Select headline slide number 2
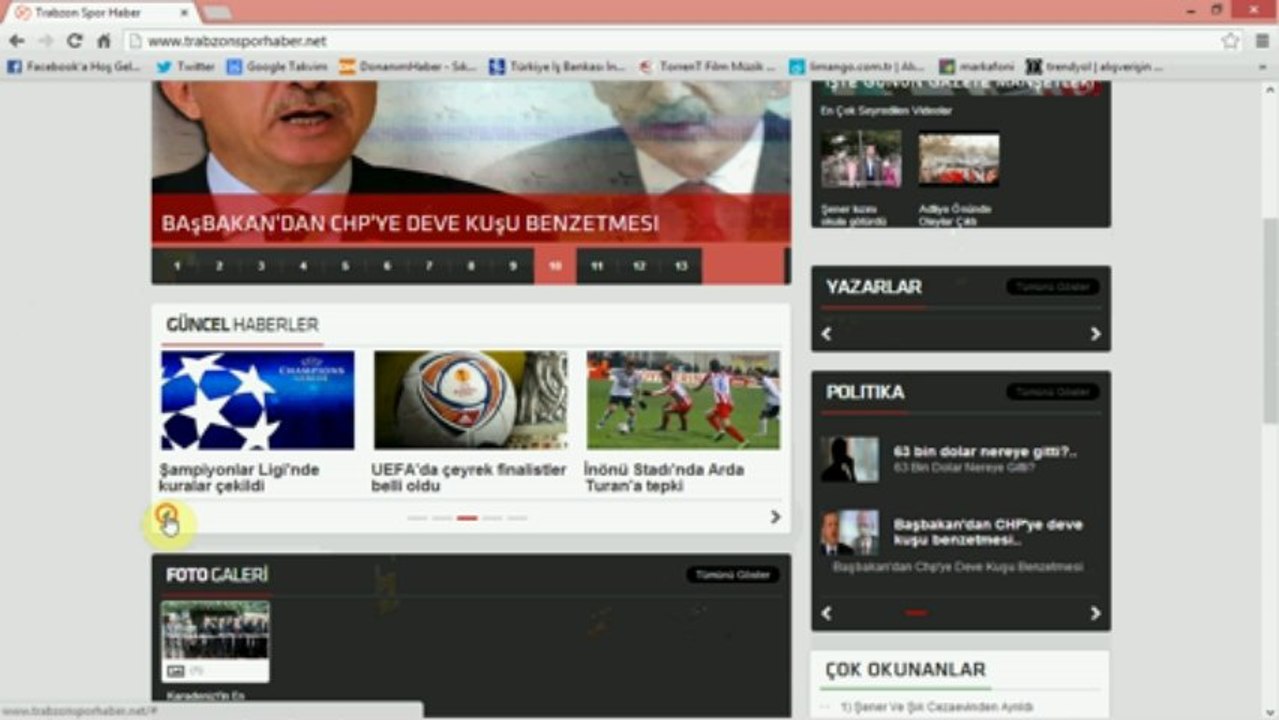The height and width of the screenshot is (720, 1279). pyautogui.click(x=219, y=266)
